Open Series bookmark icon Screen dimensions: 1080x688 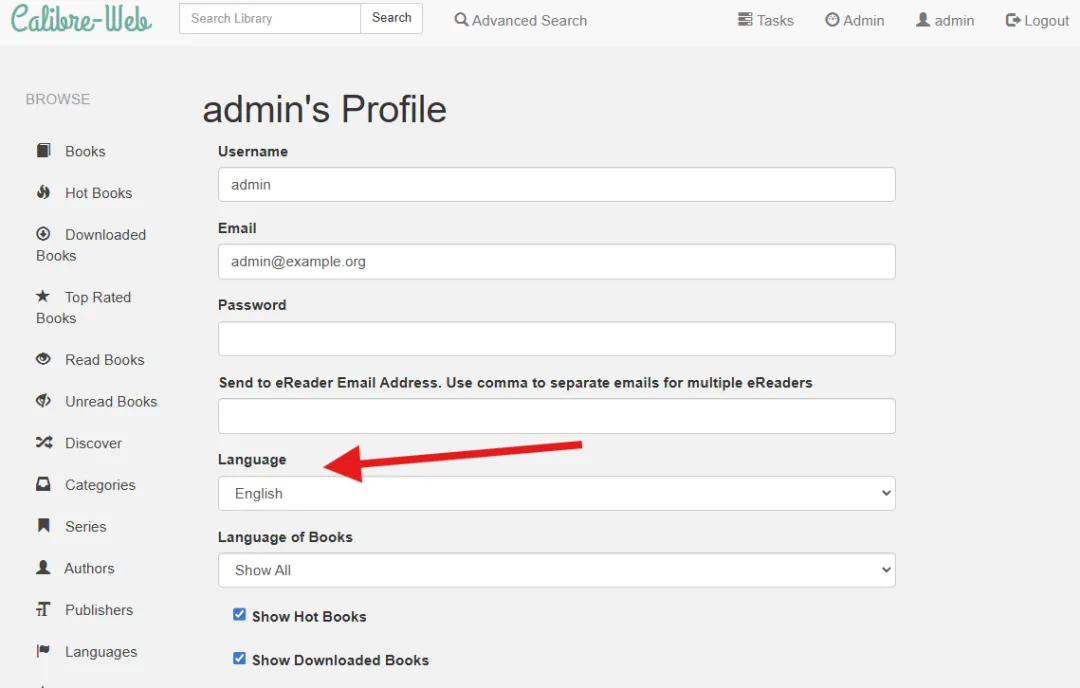pos(44,526)
